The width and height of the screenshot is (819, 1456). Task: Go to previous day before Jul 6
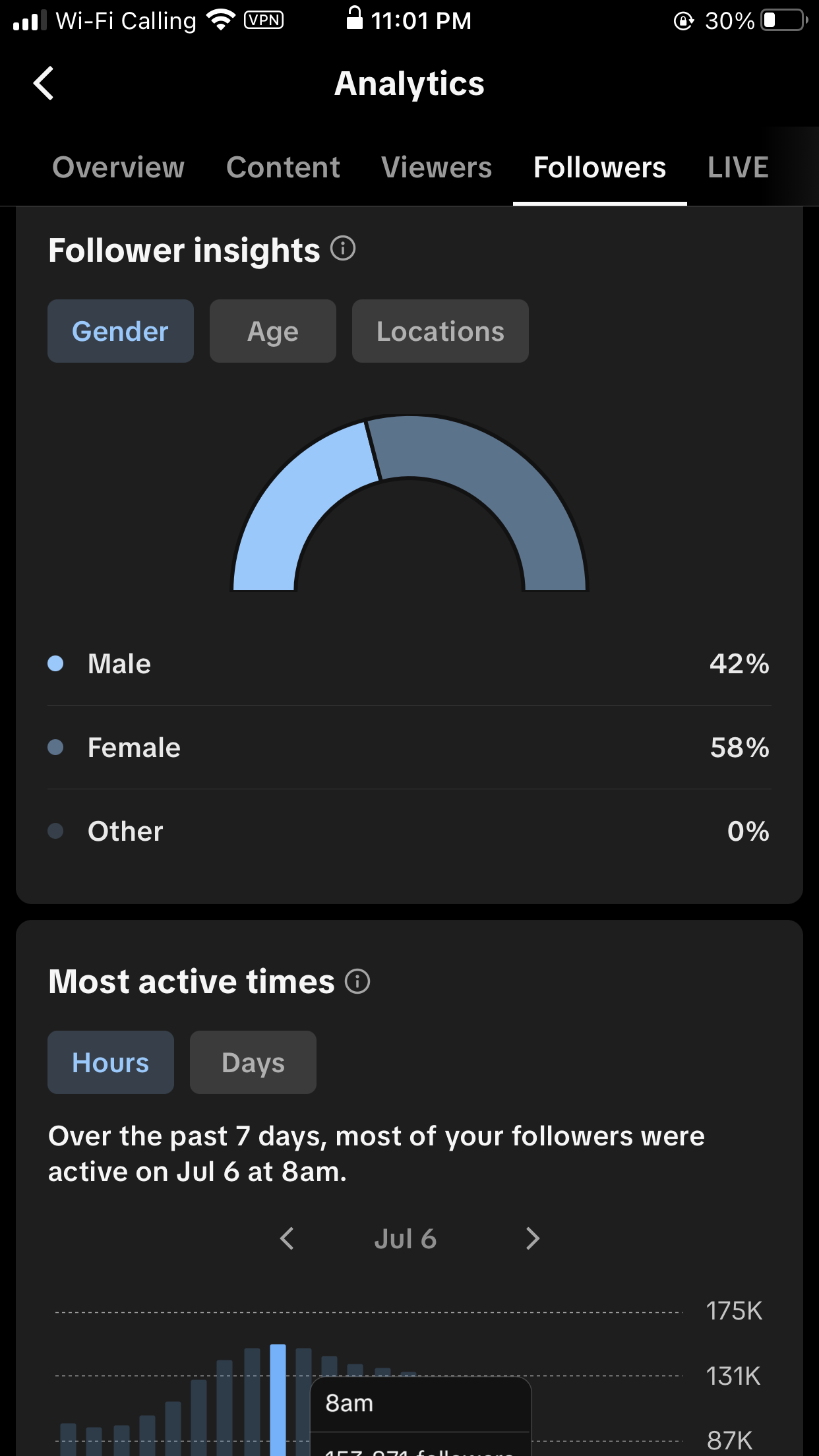(x=287, y=1238)
